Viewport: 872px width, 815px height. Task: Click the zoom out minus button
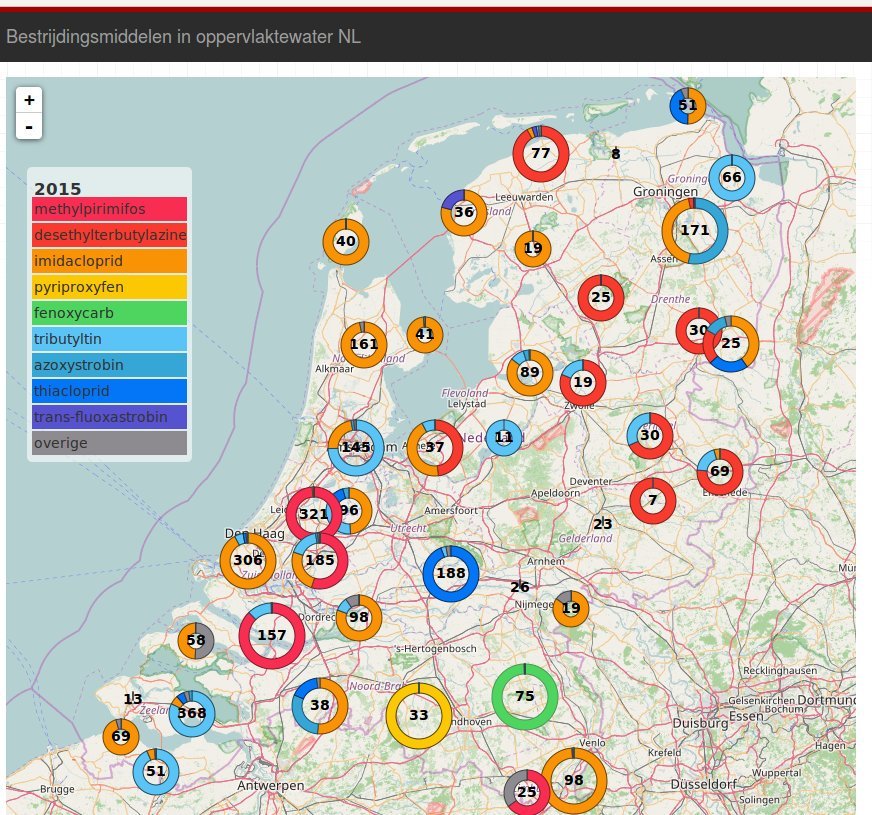tap(29, 127)
